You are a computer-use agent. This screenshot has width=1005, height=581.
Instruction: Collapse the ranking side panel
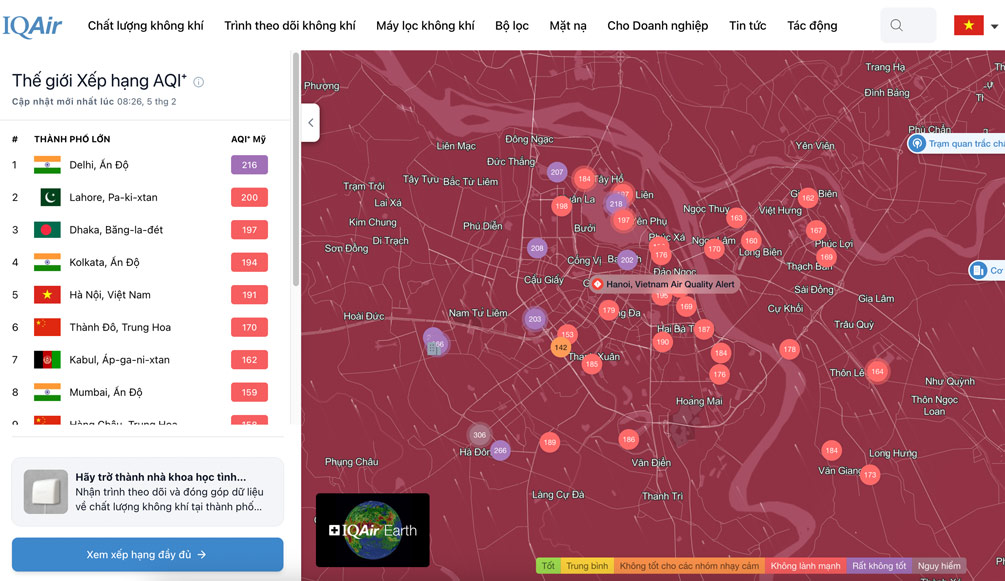(310, 123)
